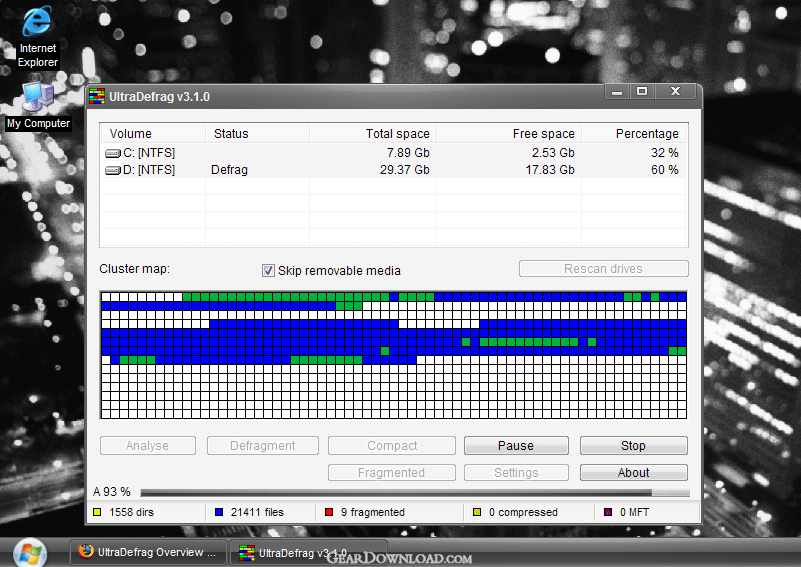Click the D: drive icon
This screenshot has height=567, width=801.
click(113, 170)
